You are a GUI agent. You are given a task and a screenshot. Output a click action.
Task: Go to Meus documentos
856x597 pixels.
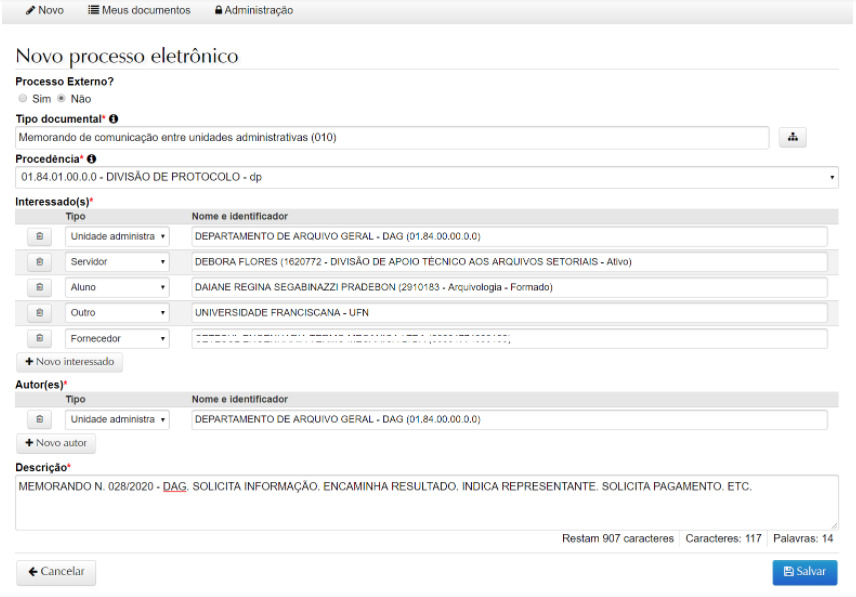139,10
